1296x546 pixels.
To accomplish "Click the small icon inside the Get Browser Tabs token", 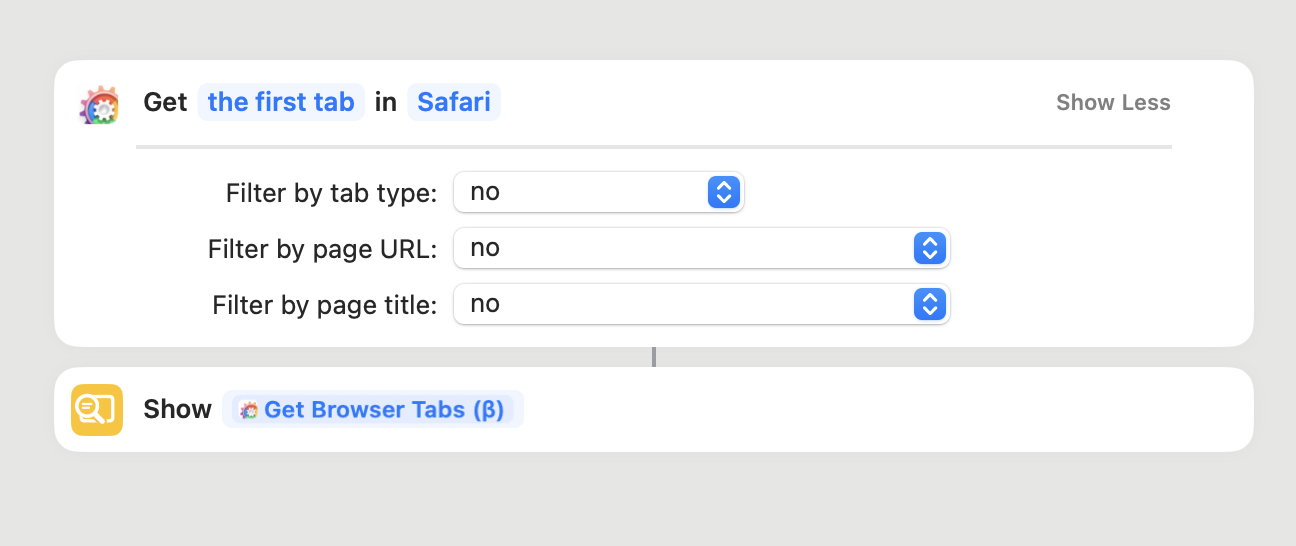I will 249,410.
